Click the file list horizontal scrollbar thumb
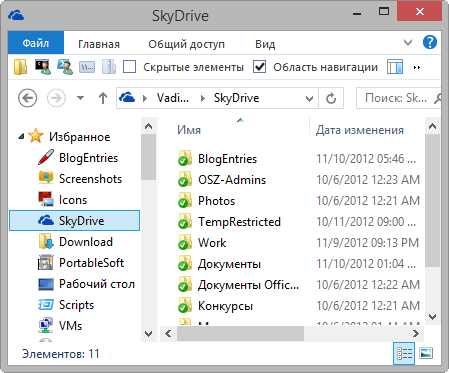This screenshot has width=449, height=373. point(240,333)
